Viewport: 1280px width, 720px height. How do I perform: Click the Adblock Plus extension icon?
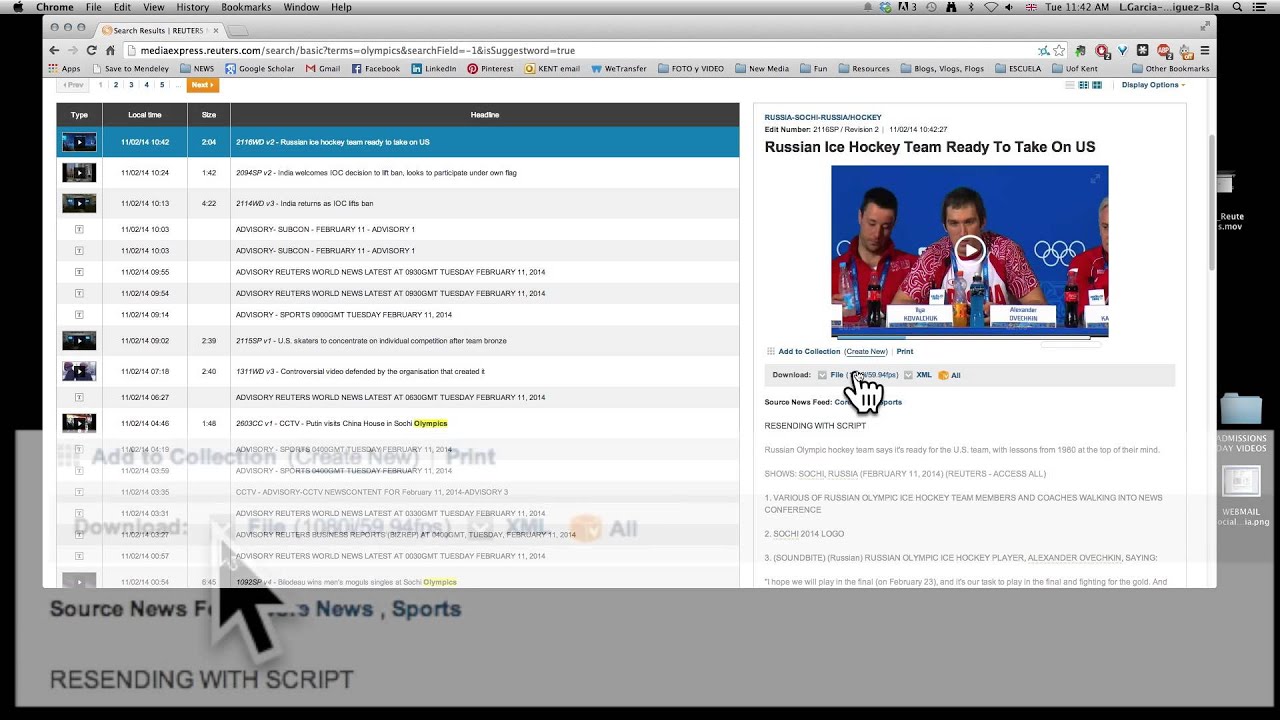1163,50
